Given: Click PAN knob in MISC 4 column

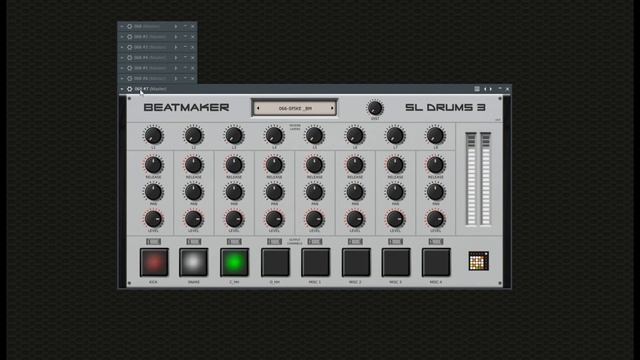Looking at the screenshot, I should tap(435, 192).
